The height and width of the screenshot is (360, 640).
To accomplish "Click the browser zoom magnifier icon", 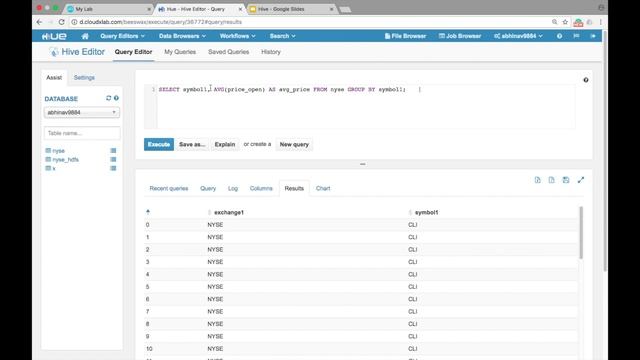I will pos(554,22).
